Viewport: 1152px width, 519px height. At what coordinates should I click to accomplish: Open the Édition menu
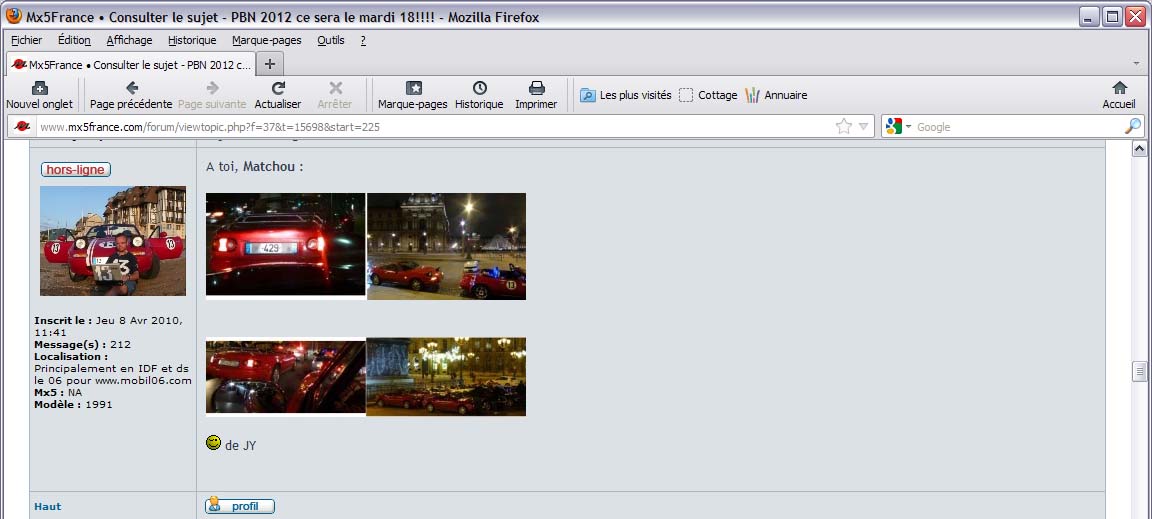[x=74, y=40]
